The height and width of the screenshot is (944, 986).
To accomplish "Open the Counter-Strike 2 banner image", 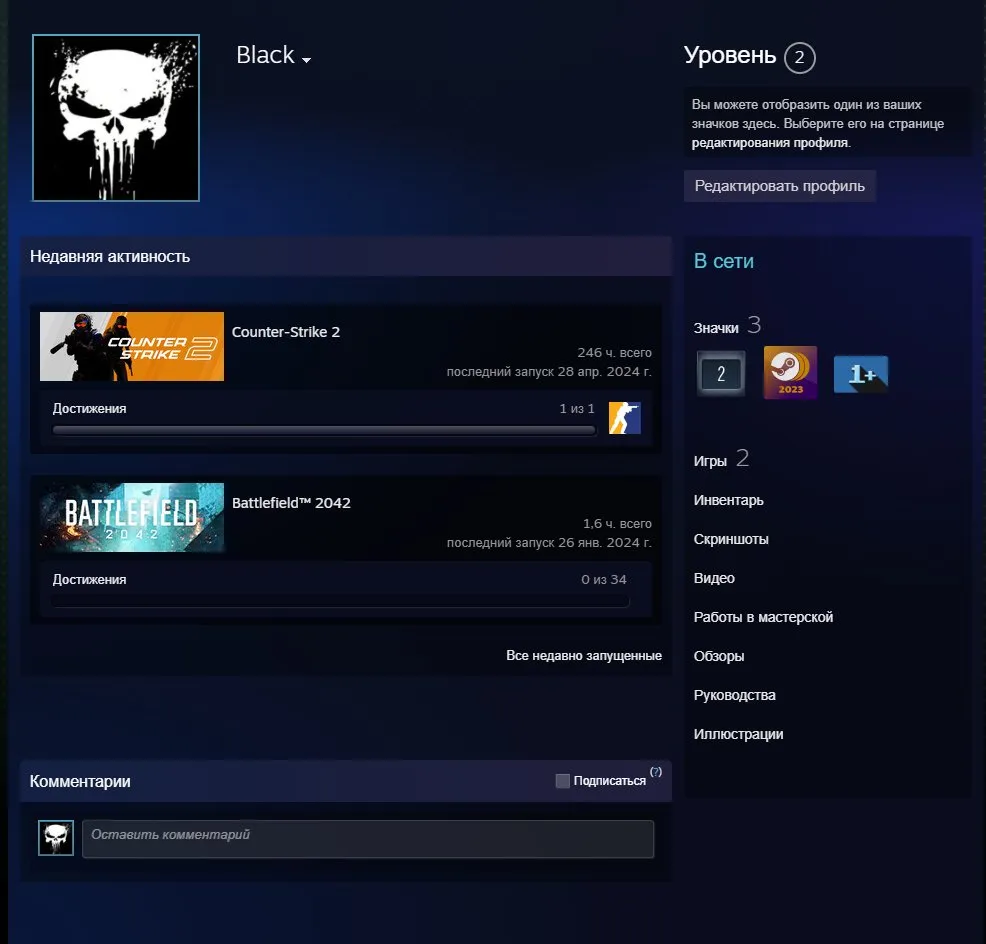I will (132, 347).
